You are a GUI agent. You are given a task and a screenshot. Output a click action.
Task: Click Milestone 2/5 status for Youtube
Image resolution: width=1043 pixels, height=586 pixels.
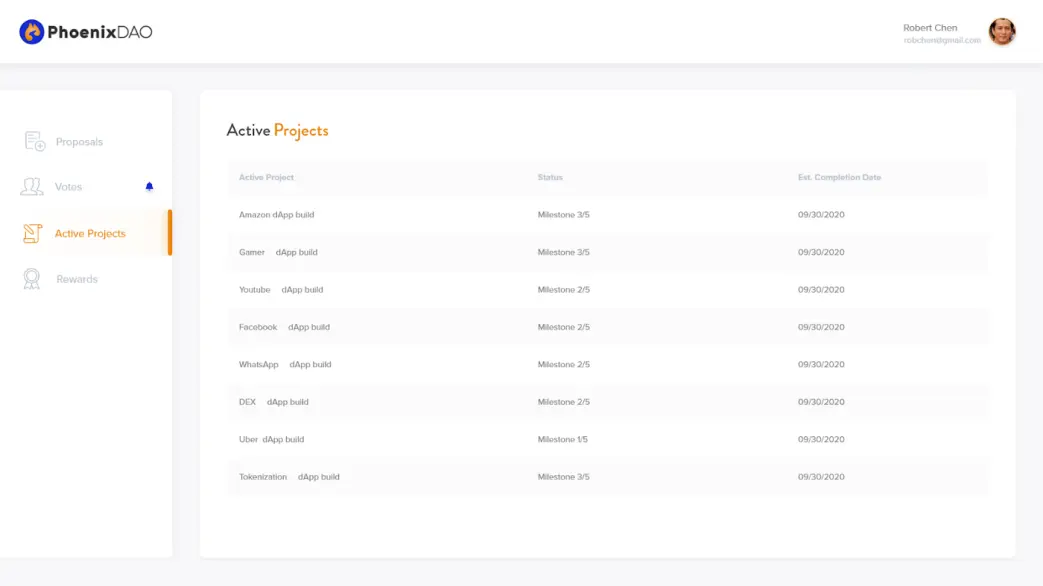(x=563, y=290)
